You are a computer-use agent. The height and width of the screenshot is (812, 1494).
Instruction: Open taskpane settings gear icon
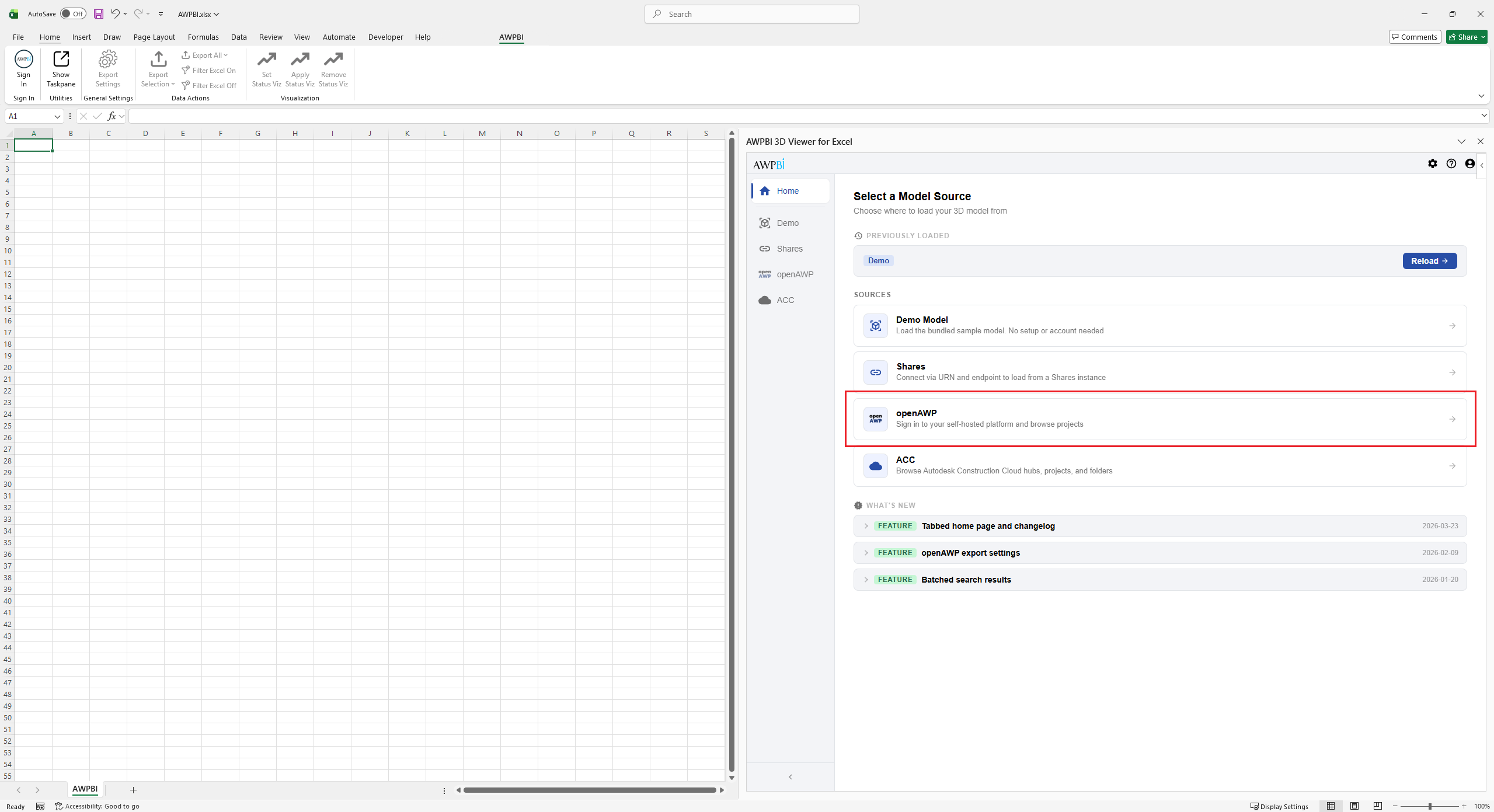click(x=1433, y=163)
